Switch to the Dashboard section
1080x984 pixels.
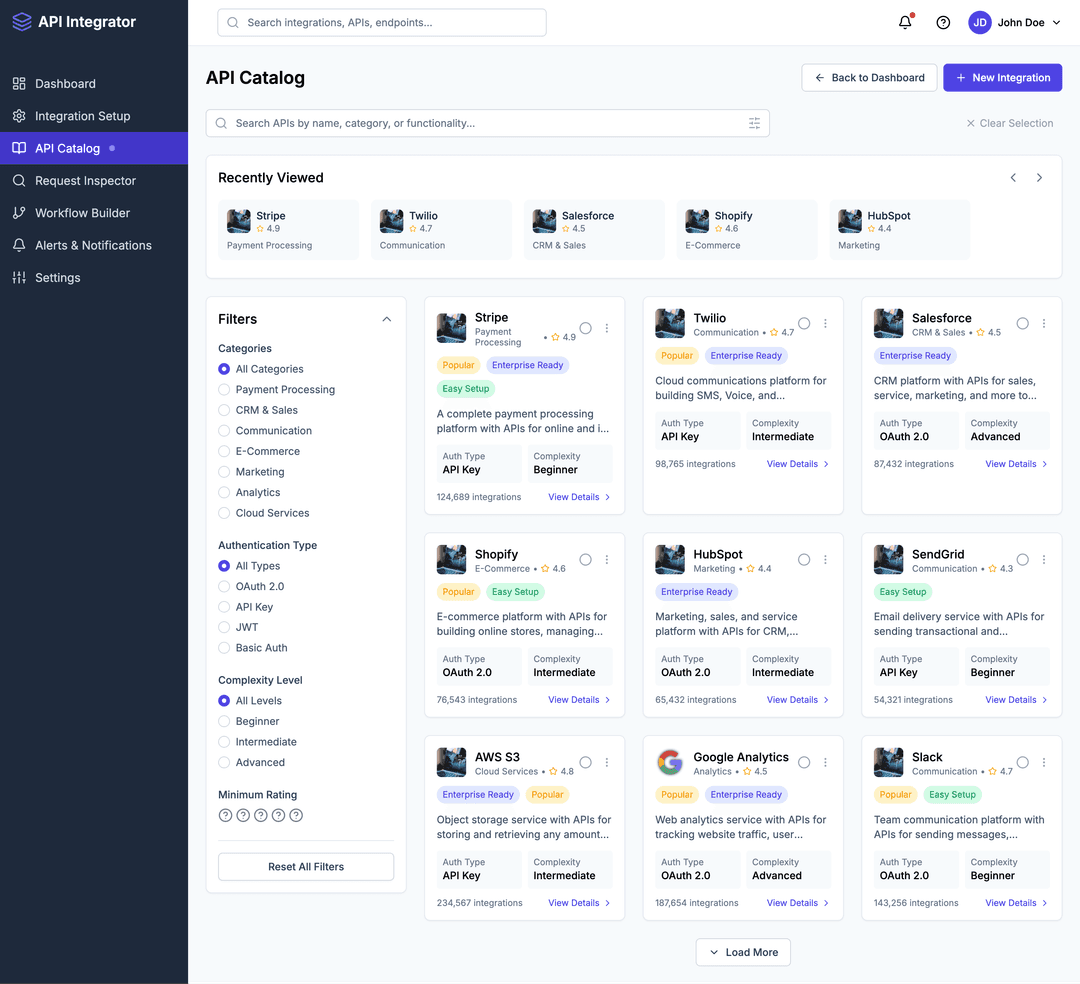tap(19, 84)
